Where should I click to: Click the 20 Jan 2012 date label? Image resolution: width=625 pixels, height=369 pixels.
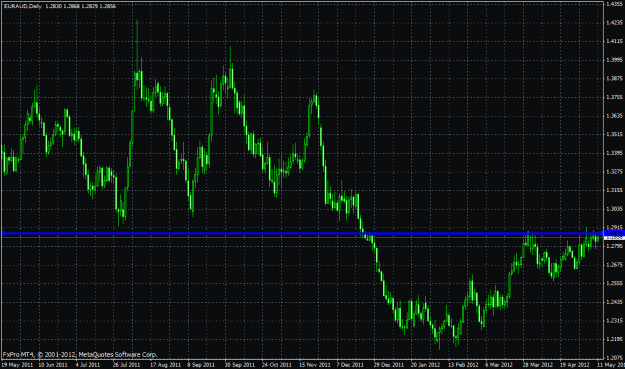(x=426, y=365)
